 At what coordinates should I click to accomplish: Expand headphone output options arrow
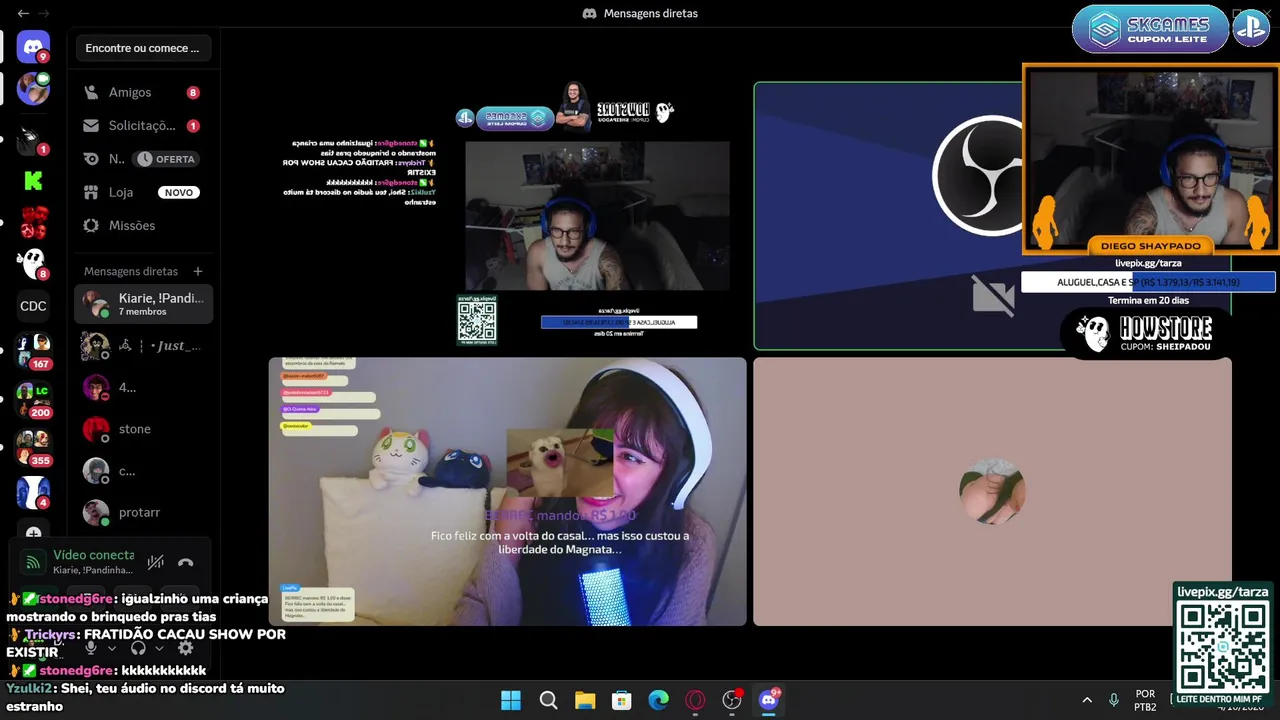coord(159,648)
